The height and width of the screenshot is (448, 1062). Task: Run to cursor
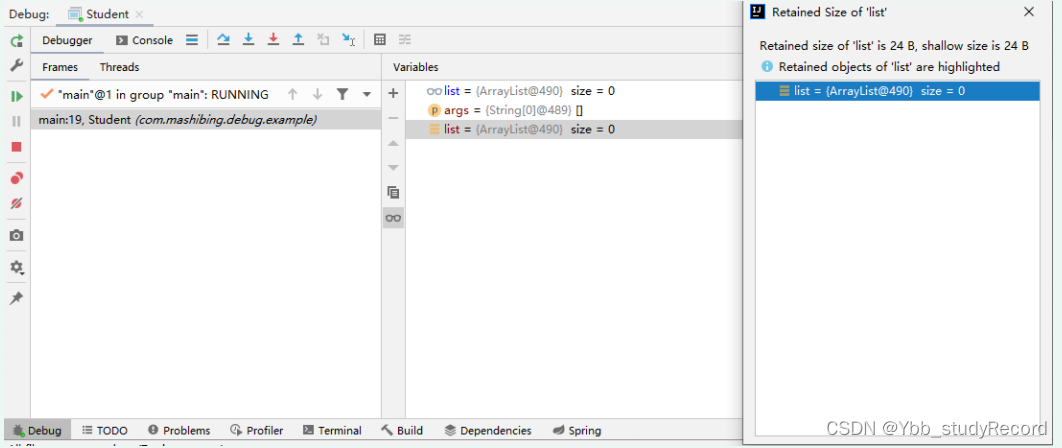tap(349, 40)
